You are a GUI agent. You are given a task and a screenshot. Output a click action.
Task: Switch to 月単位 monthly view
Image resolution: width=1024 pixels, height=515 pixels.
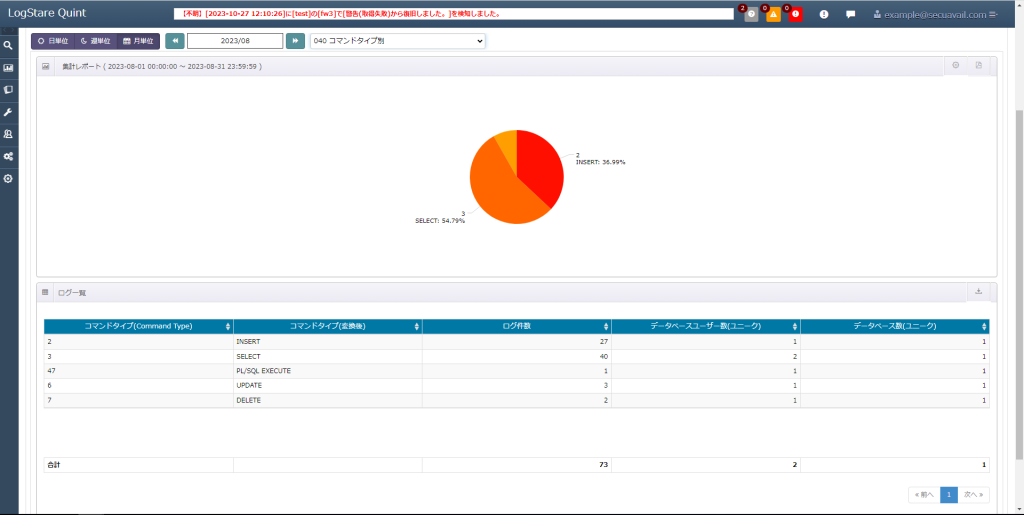(x=138, y=41)
